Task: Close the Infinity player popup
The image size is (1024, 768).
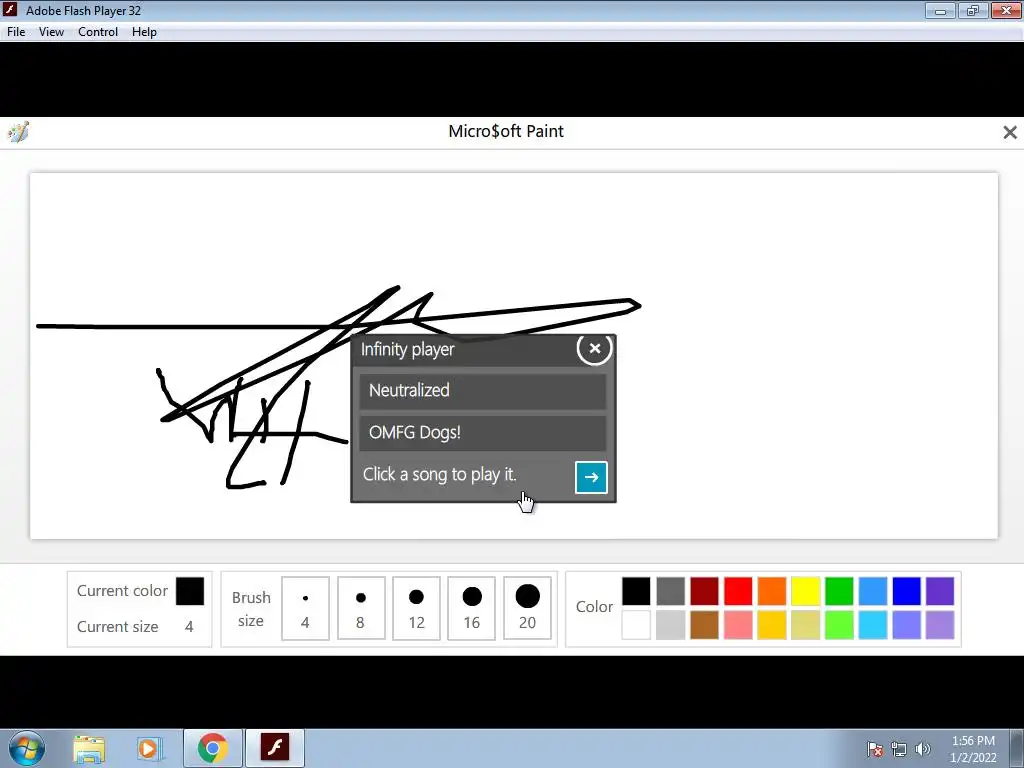Action: 594,349
